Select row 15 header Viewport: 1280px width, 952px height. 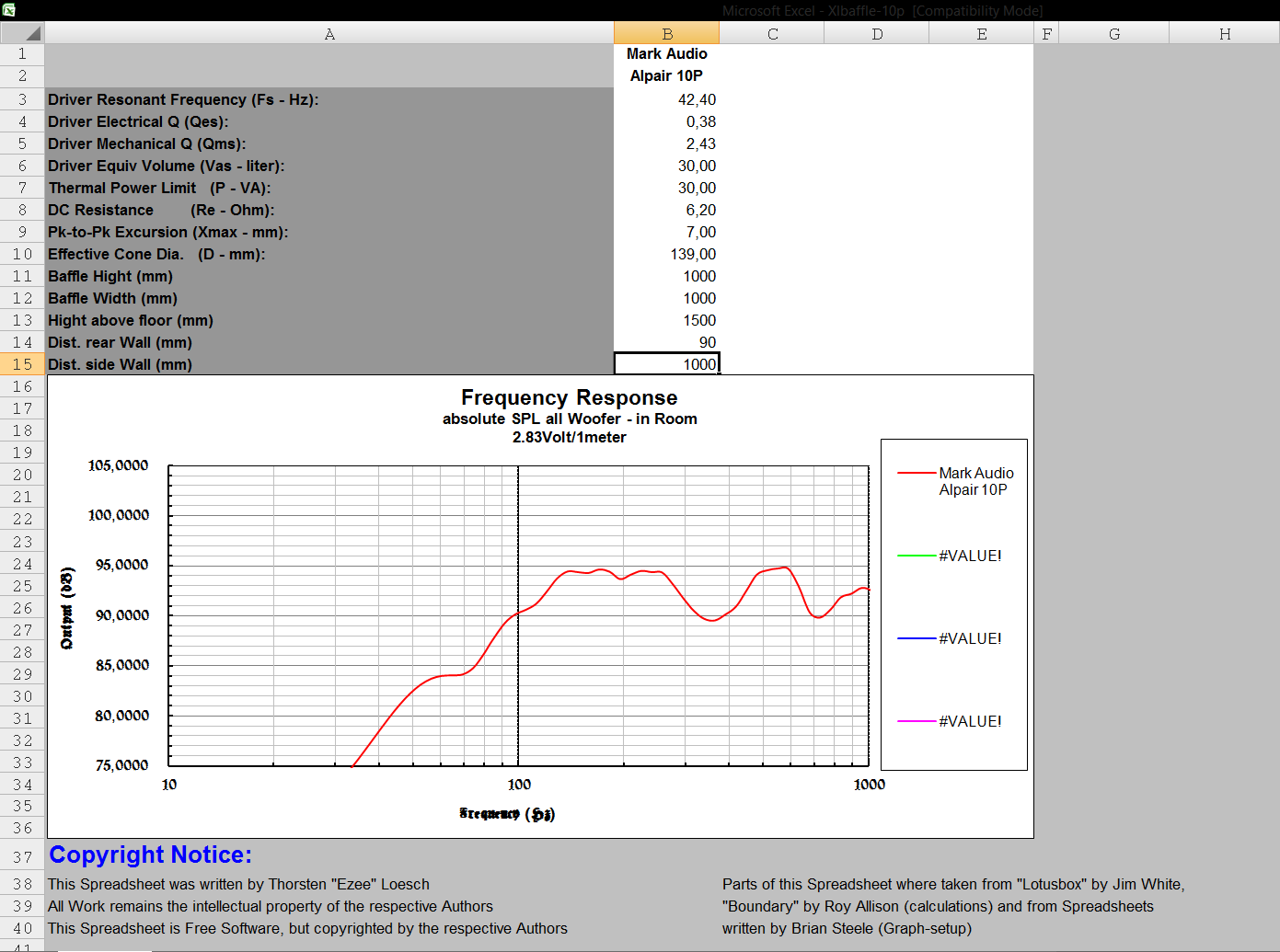[x=22, y=364]
